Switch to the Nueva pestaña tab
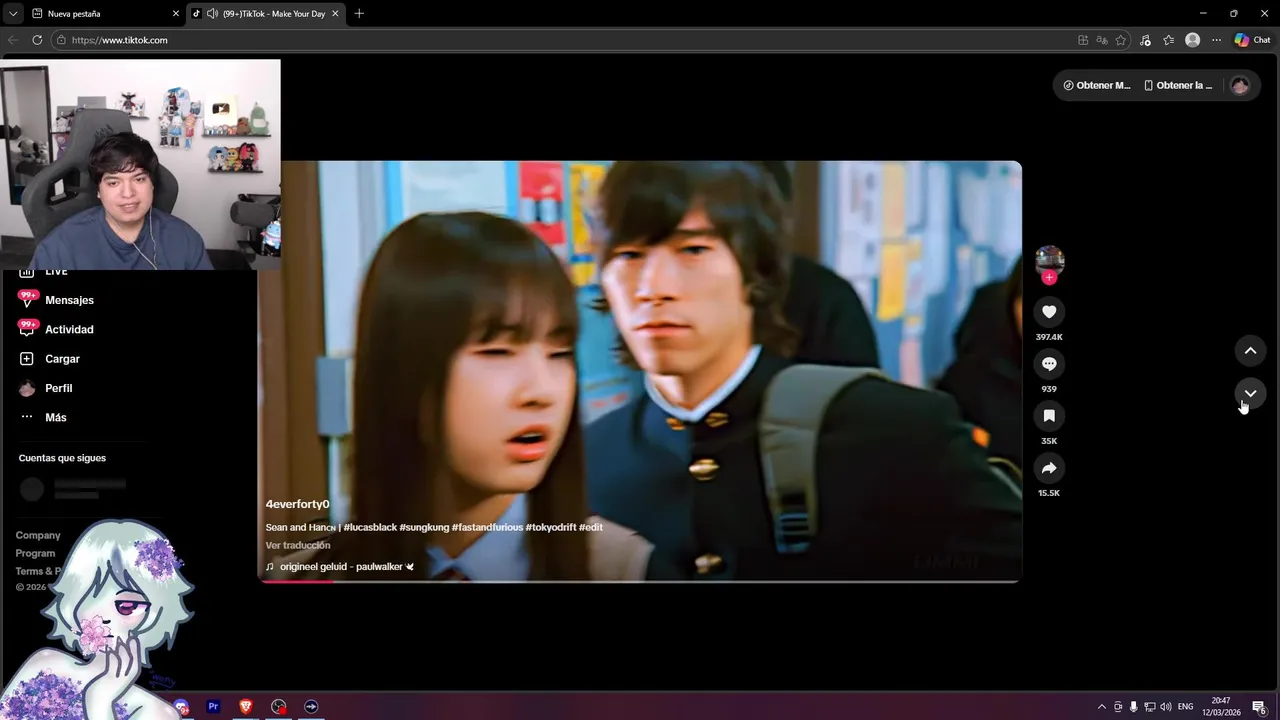The height and width of the screenshot is (720, 1280). [104, 13]
